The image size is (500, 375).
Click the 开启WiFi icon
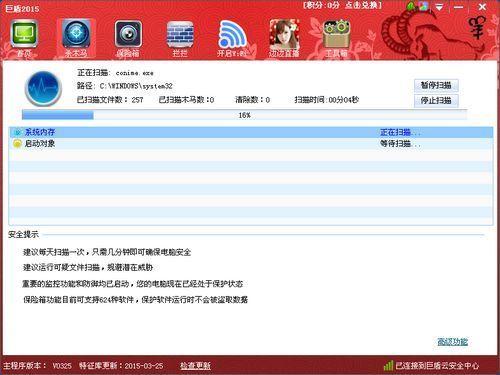click(x=232, y=38)
